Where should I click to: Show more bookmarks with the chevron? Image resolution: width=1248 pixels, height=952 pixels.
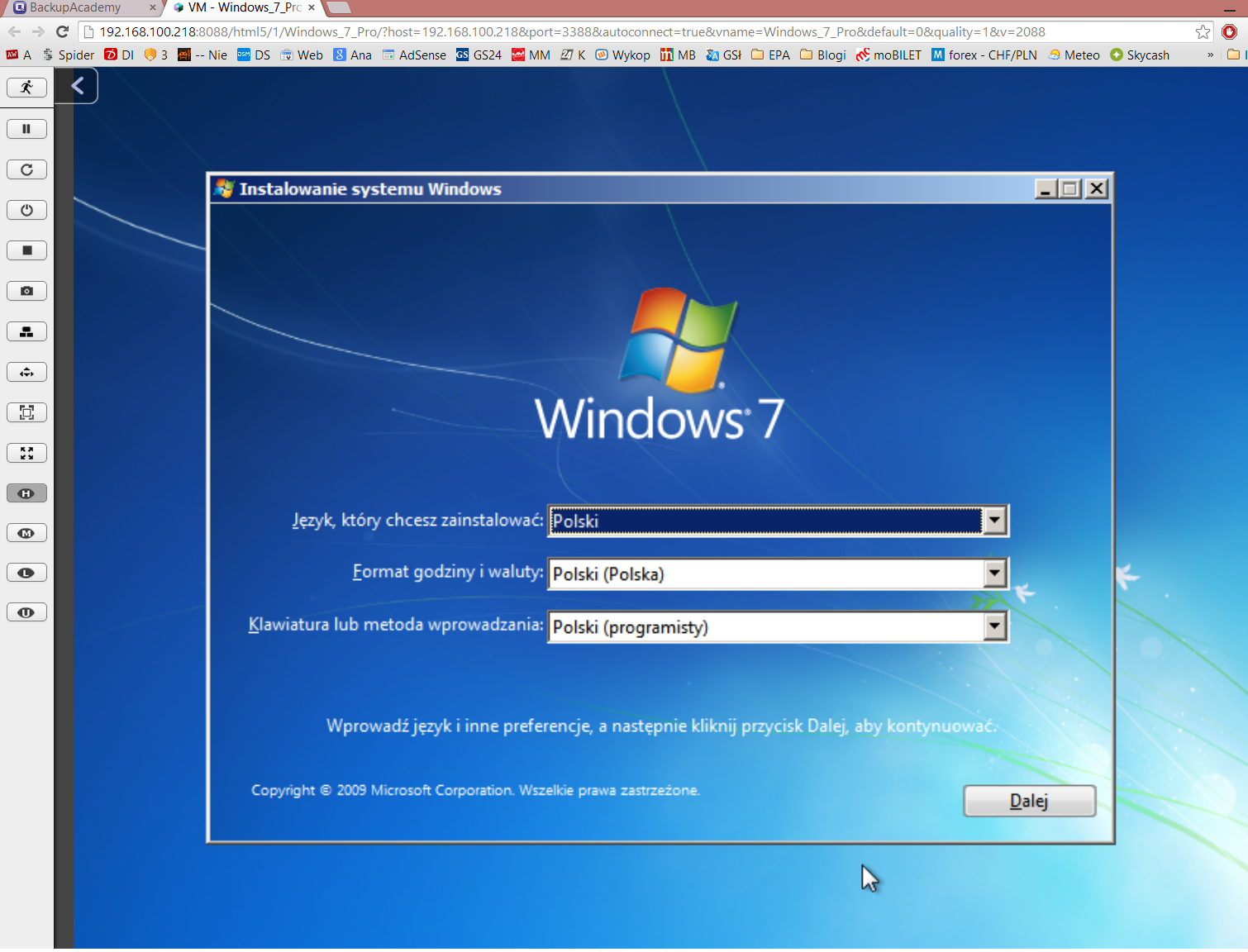click(x=1211, y=55)
